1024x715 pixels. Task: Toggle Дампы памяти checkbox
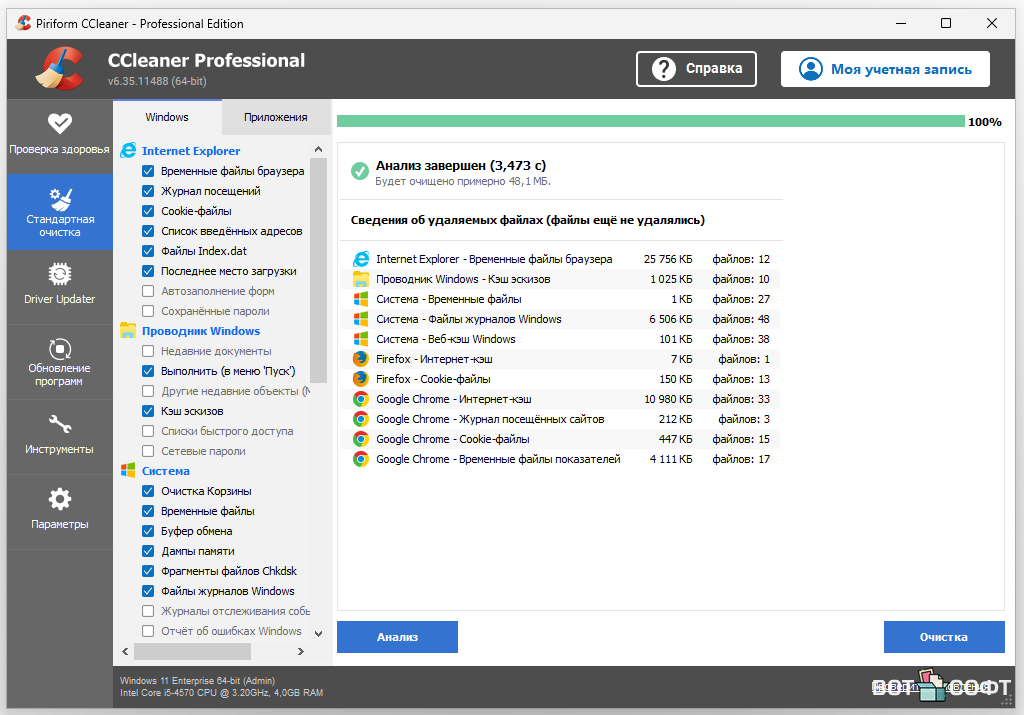coord(148,551)
